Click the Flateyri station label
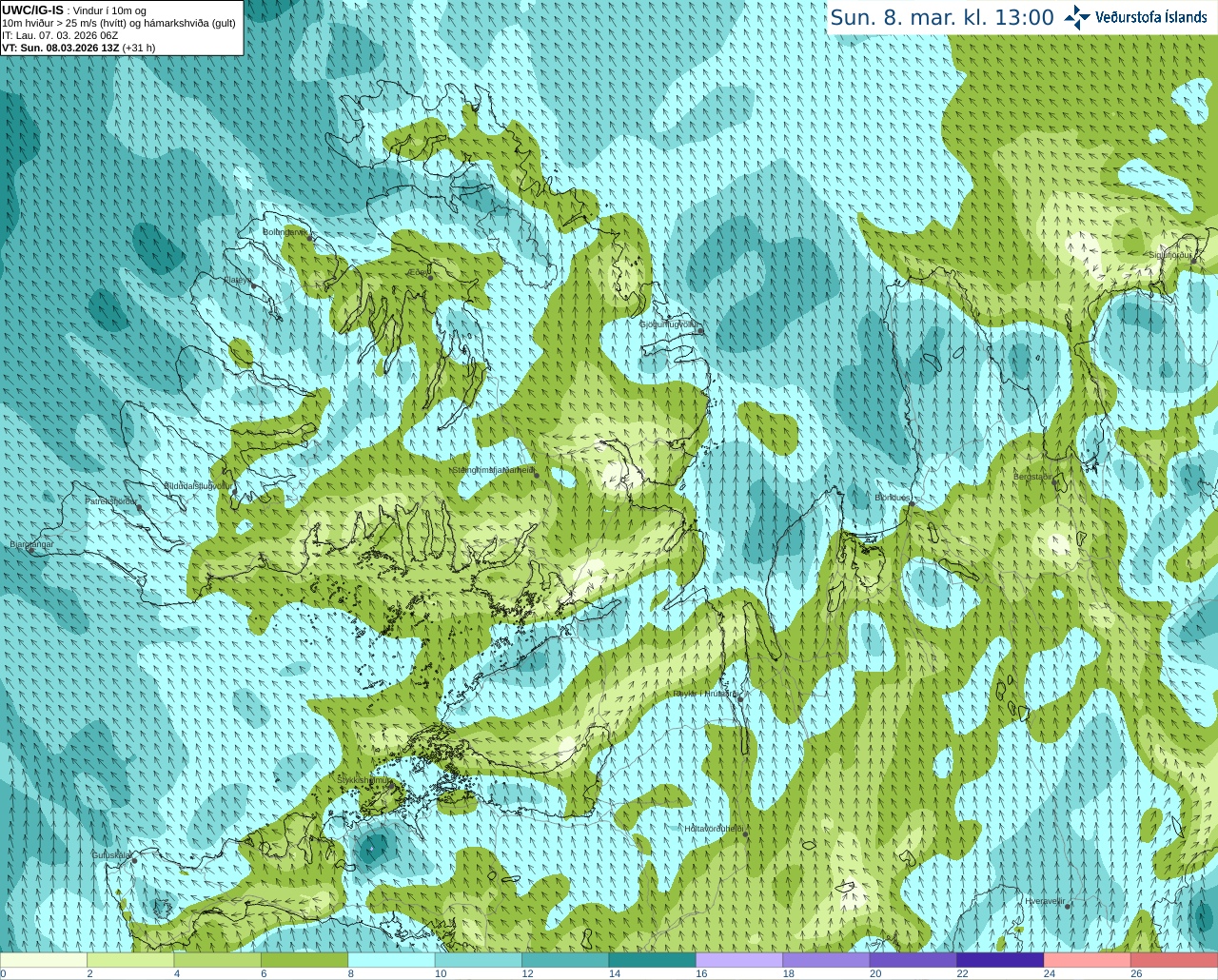1218x980 pixels. tap(237, 280)
